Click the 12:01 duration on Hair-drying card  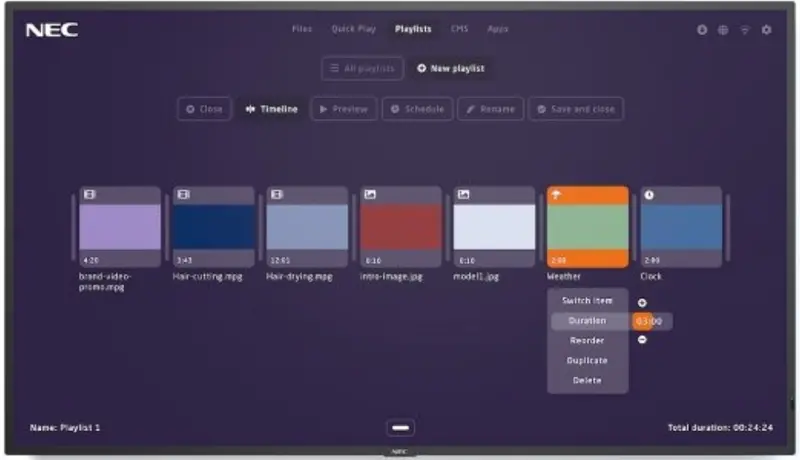(280, 260)
